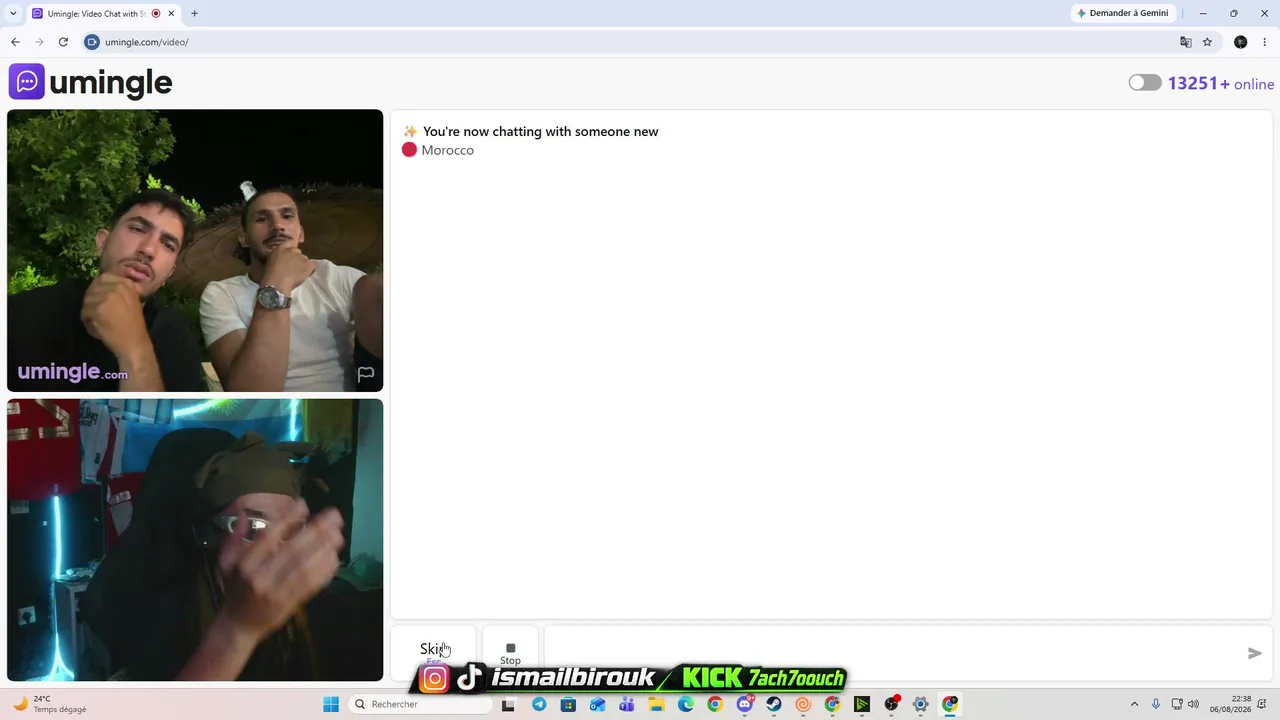Open Microsoft Teams from the taskbar

(x=627, y=704)
